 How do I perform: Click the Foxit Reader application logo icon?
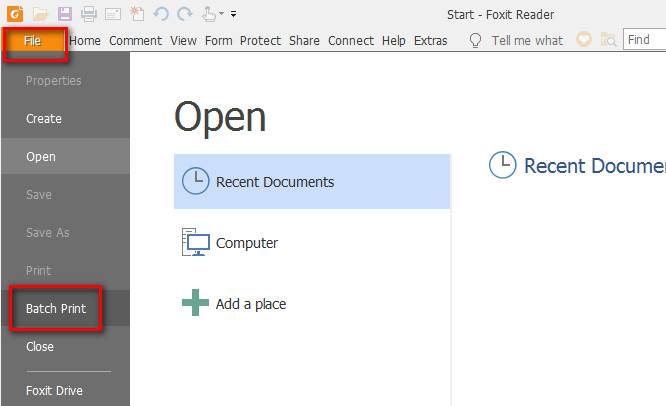[x=15, y=14]
